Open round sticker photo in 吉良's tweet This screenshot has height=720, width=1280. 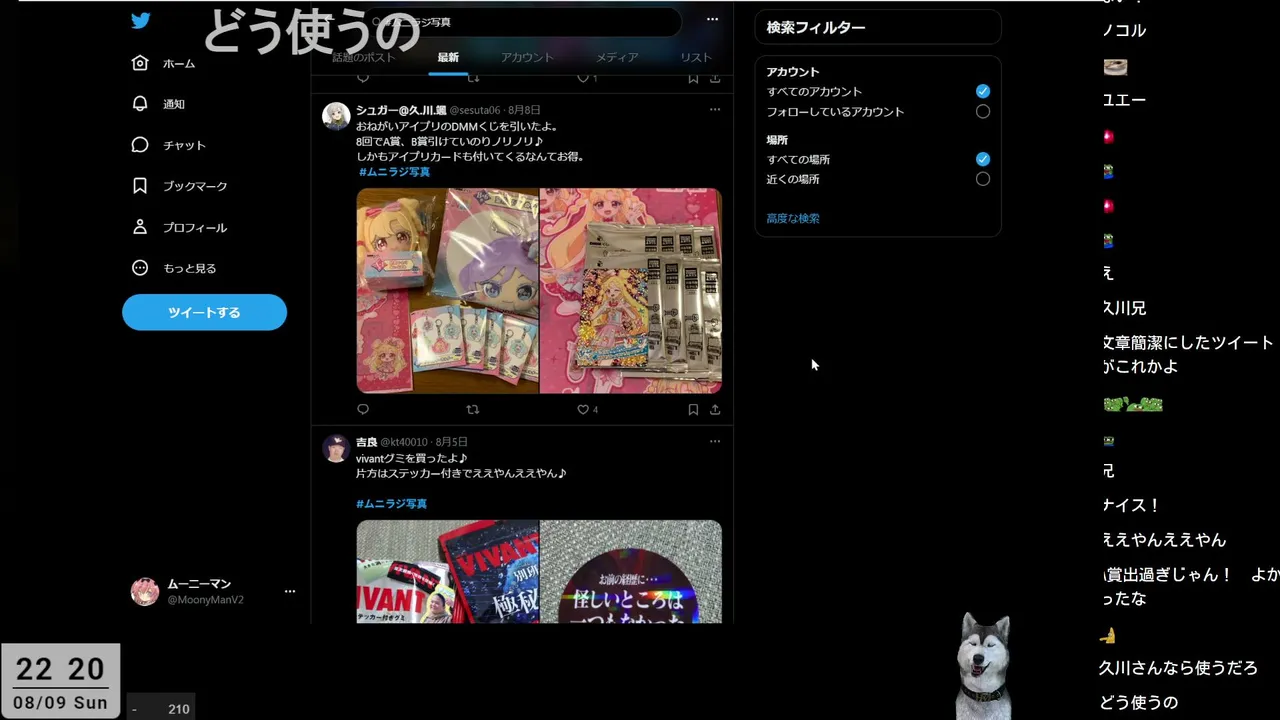(631, 571)
